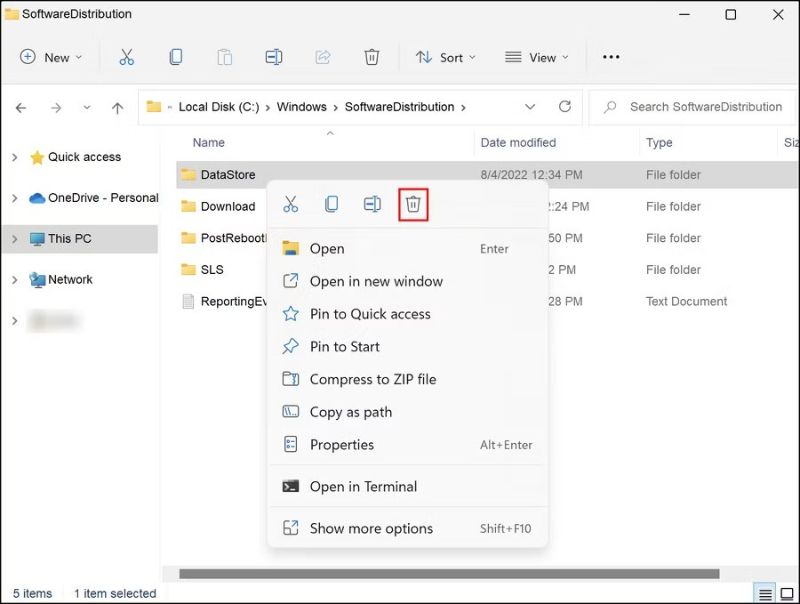Click the Cut scissors icon in context menu

point(291,205)
